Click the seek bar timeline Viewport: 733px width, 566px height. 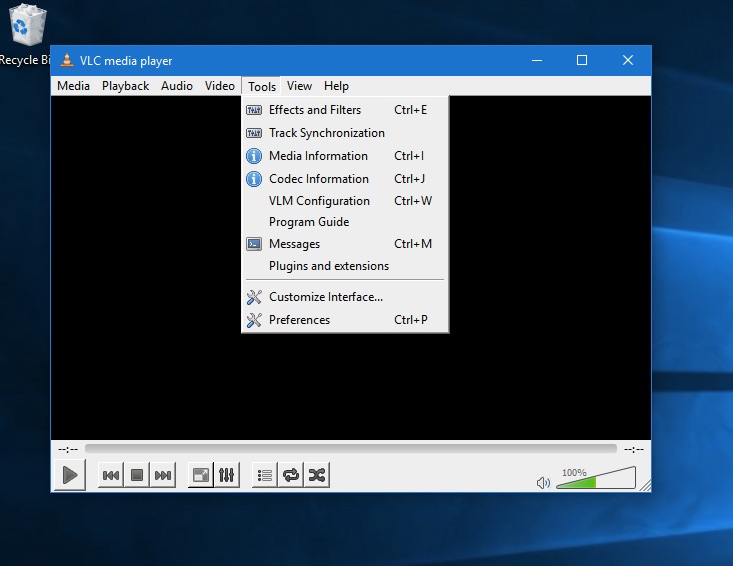[x=351, y=449]
